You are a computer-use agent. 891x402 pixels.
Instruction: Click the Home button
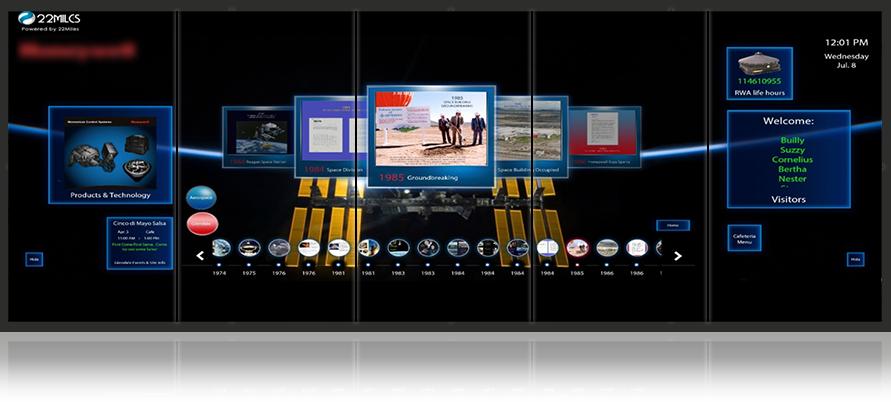(673, 225)
